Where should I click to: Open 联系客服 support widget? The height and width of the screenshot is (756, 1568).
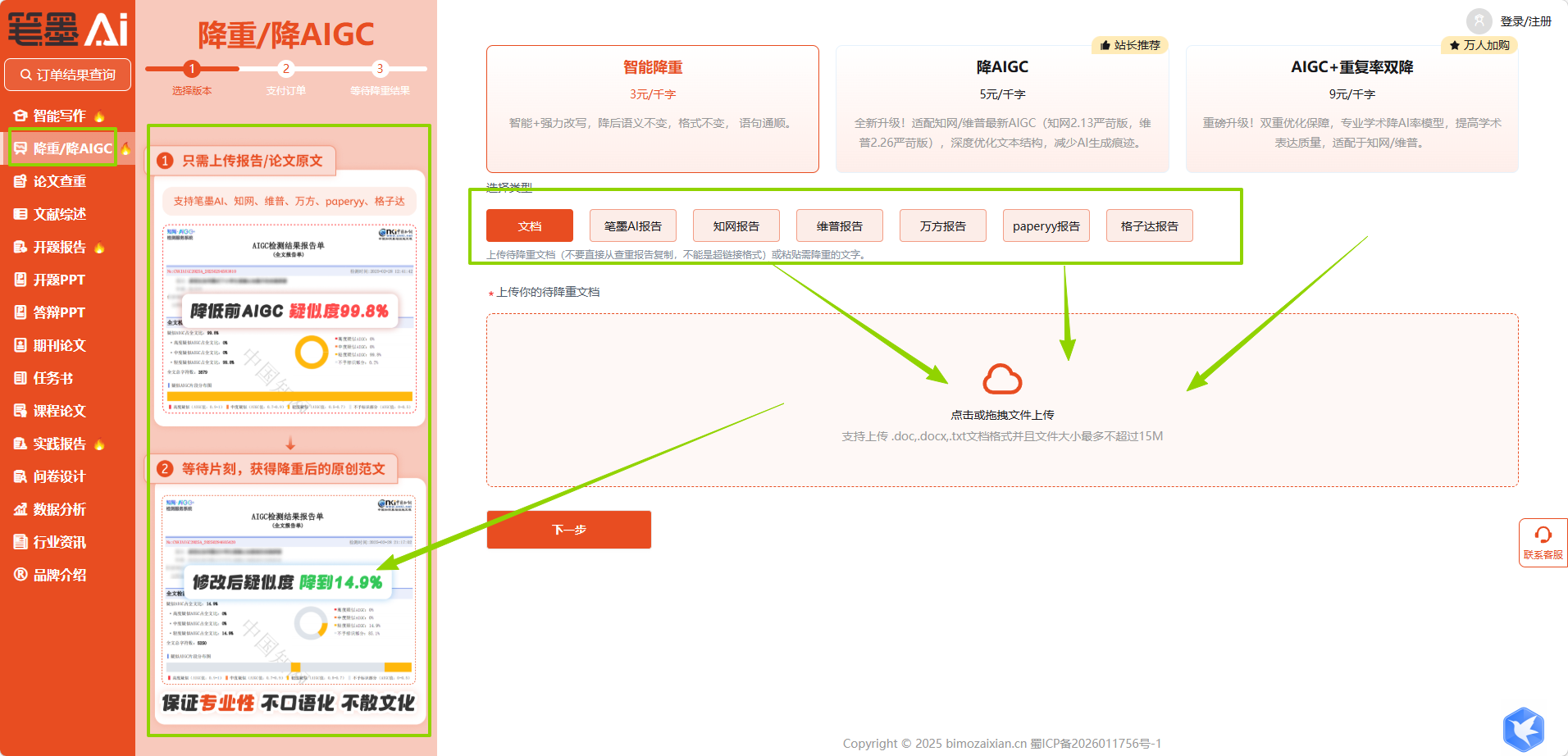pos(1543,543)
